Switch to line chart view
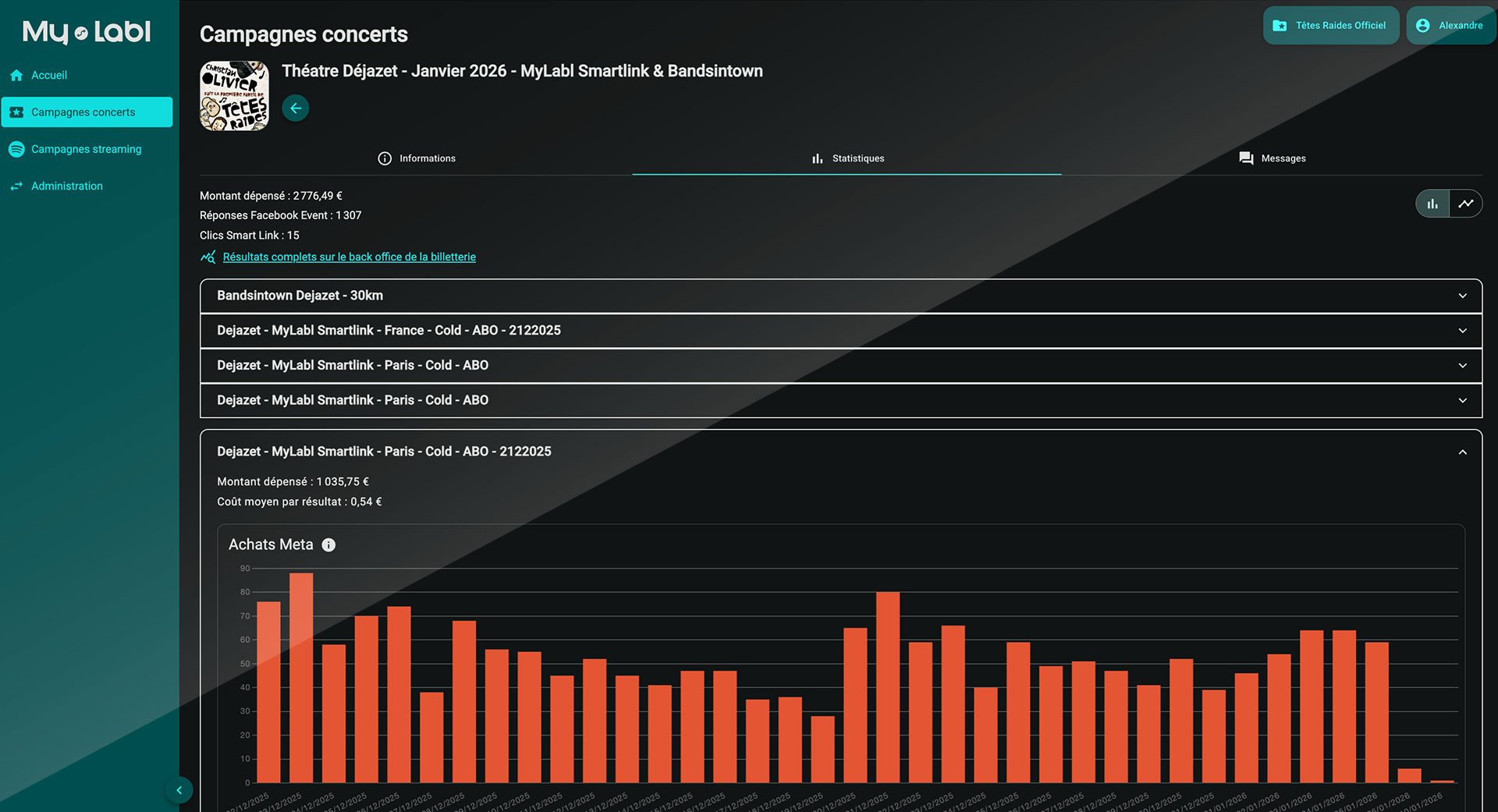The width and height of the screenshot is (1498, 812). 1466,204
